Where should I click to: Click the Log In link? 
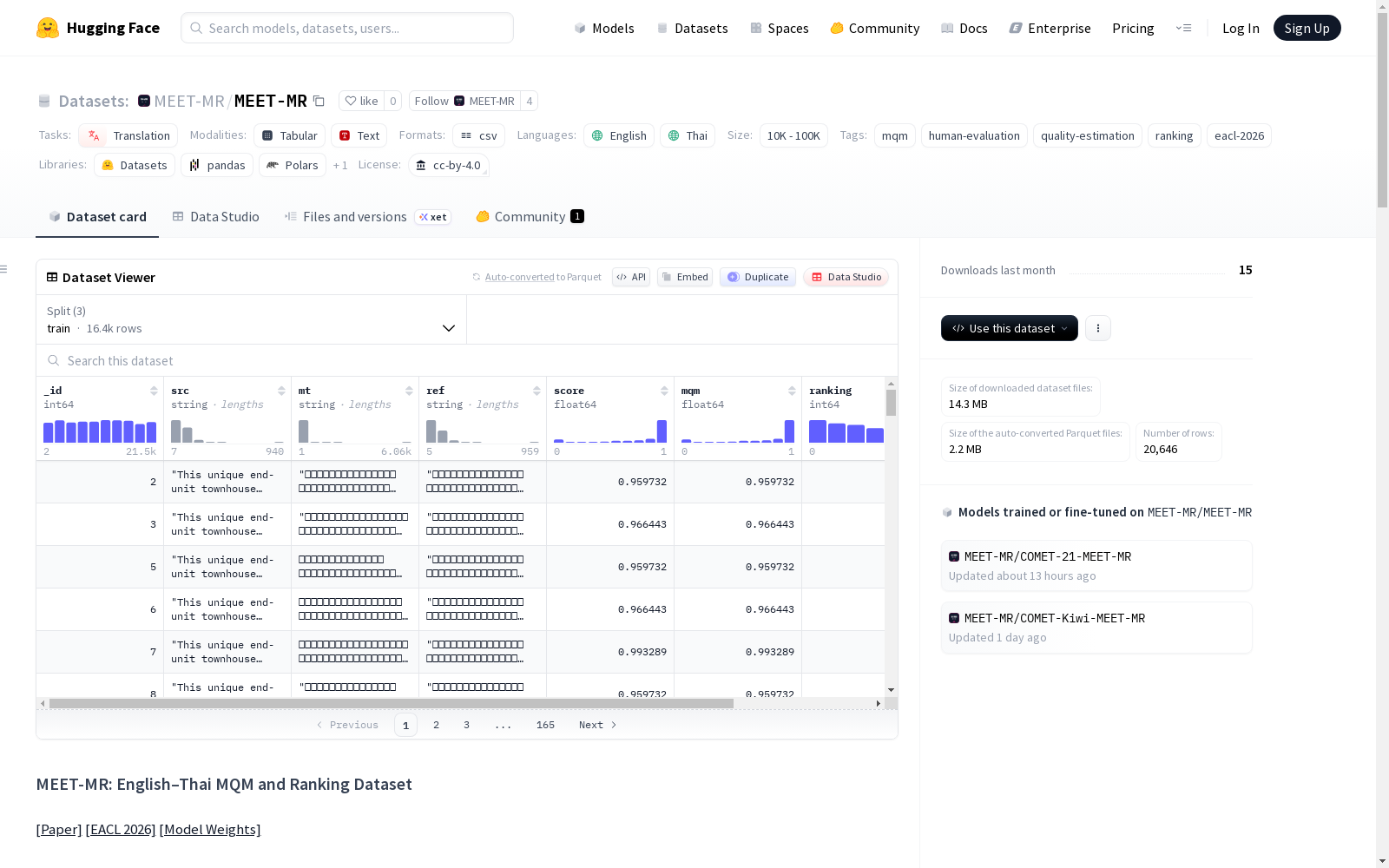1241,28
